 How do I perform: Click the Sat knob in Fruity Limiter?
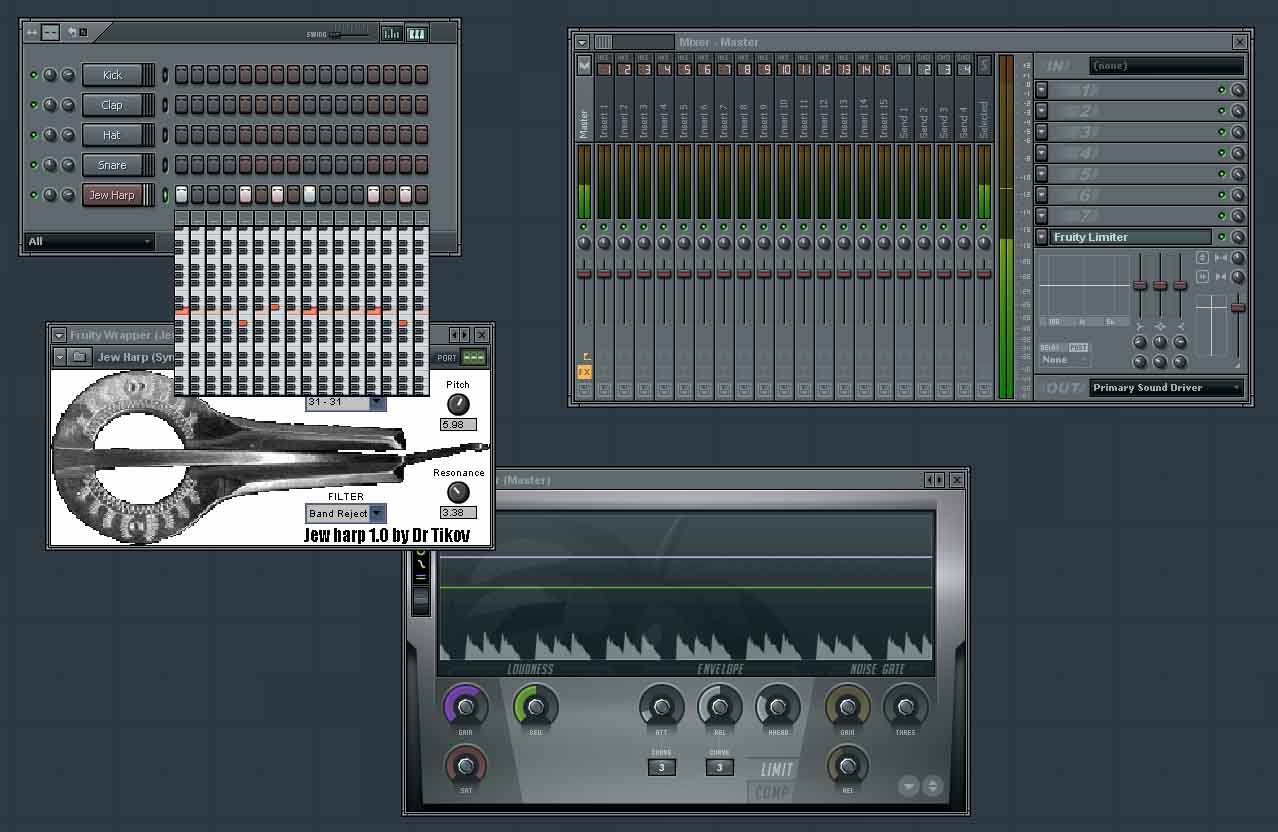pyautogui.click(x=465, y=766)
